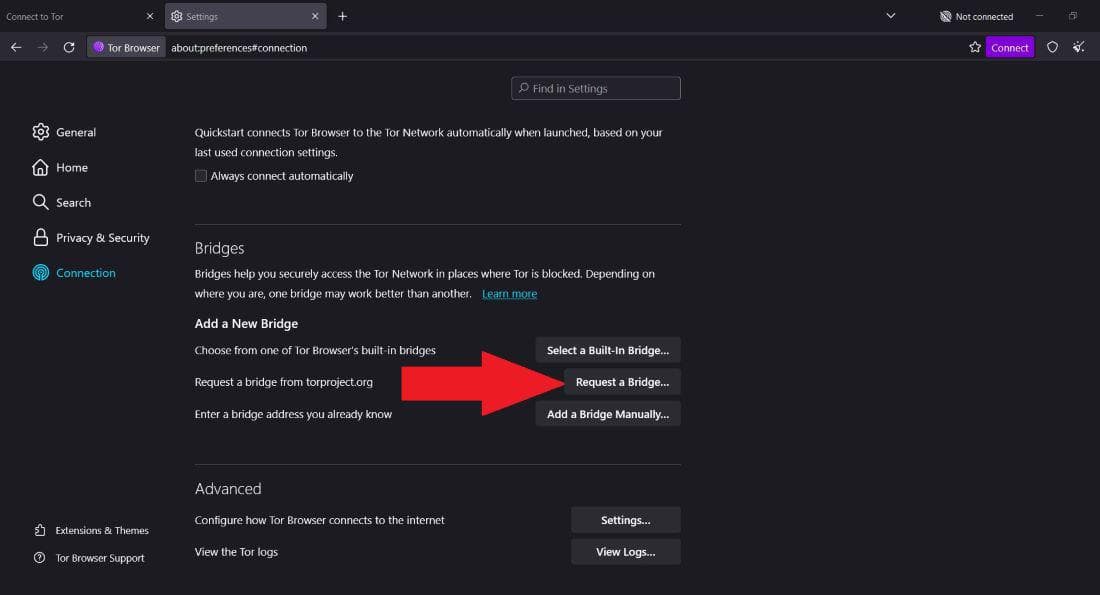This screenshot has height=595, width=1100.
Task: Open Home settings house icon
Action: point(41,167)
